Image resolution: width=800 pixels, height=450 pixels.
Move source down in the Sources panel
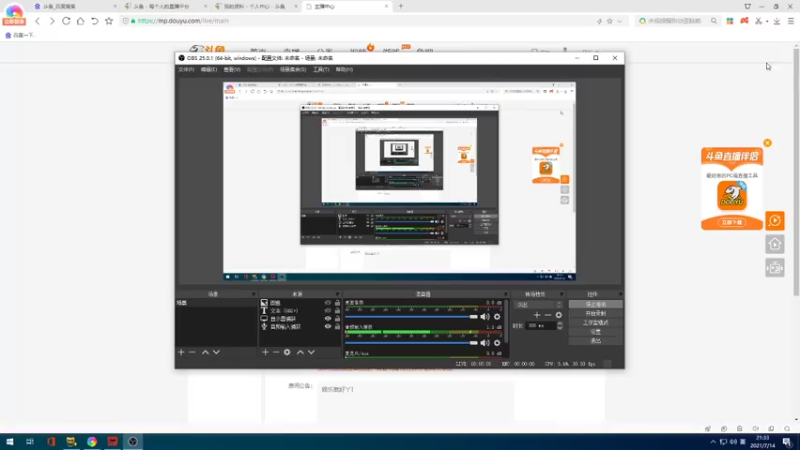[x=311, y=352]
